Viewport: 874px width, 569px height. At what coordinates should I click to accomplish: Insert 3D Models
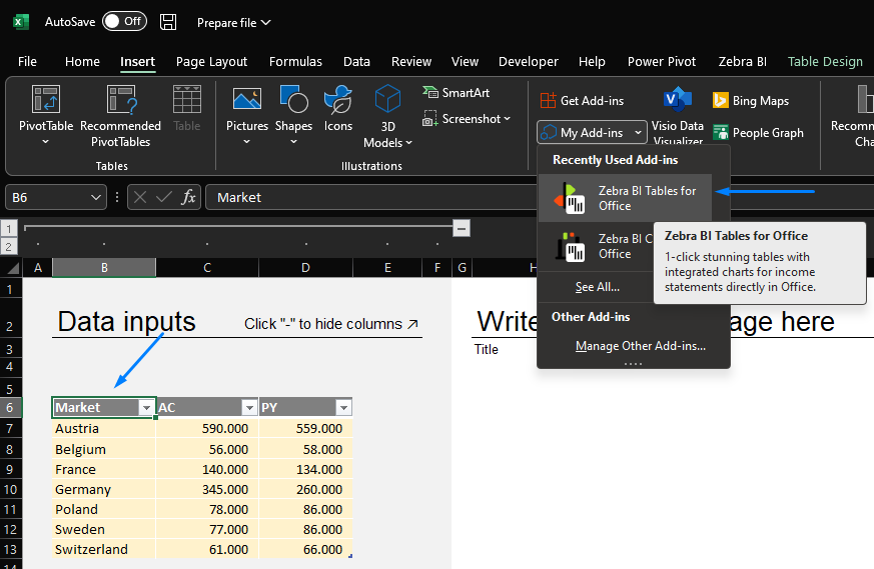click(387, 116)
